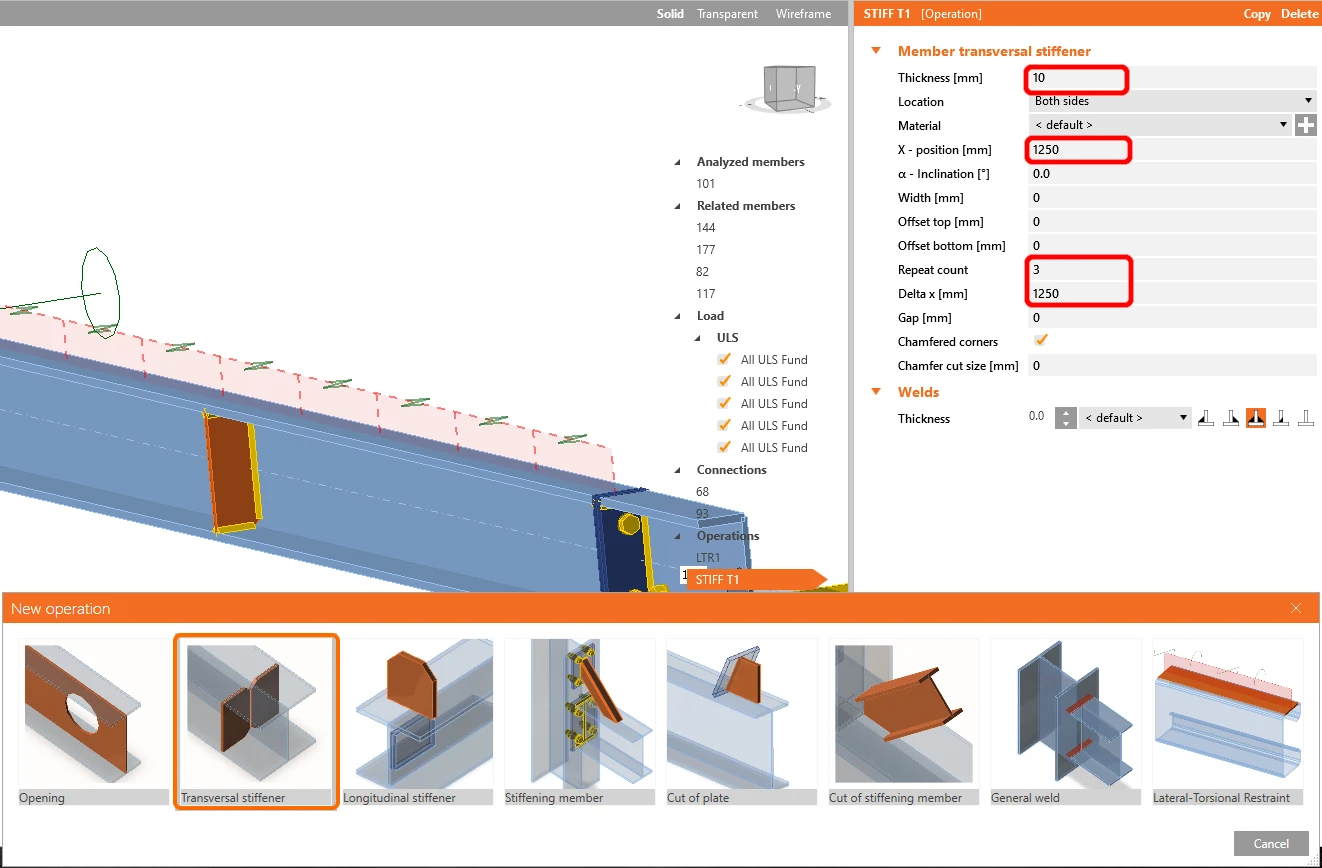Choose the Longitudinal stiffener operation

point(418,722)
